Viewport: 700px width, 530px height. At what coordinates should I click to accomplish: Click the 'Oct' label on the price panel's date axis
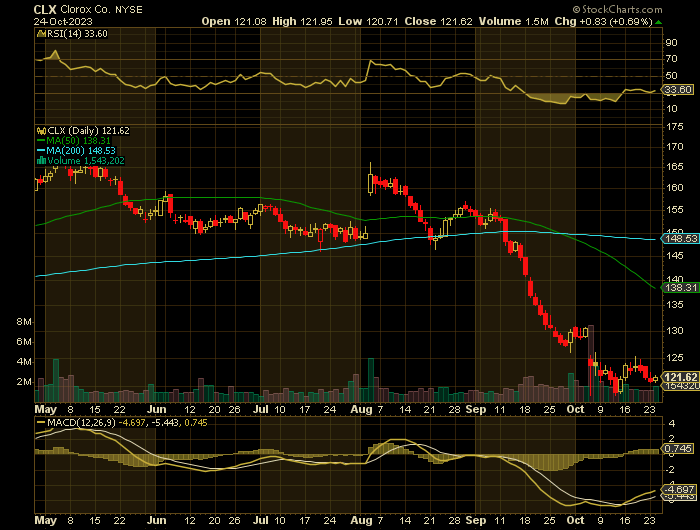[575, 409]
